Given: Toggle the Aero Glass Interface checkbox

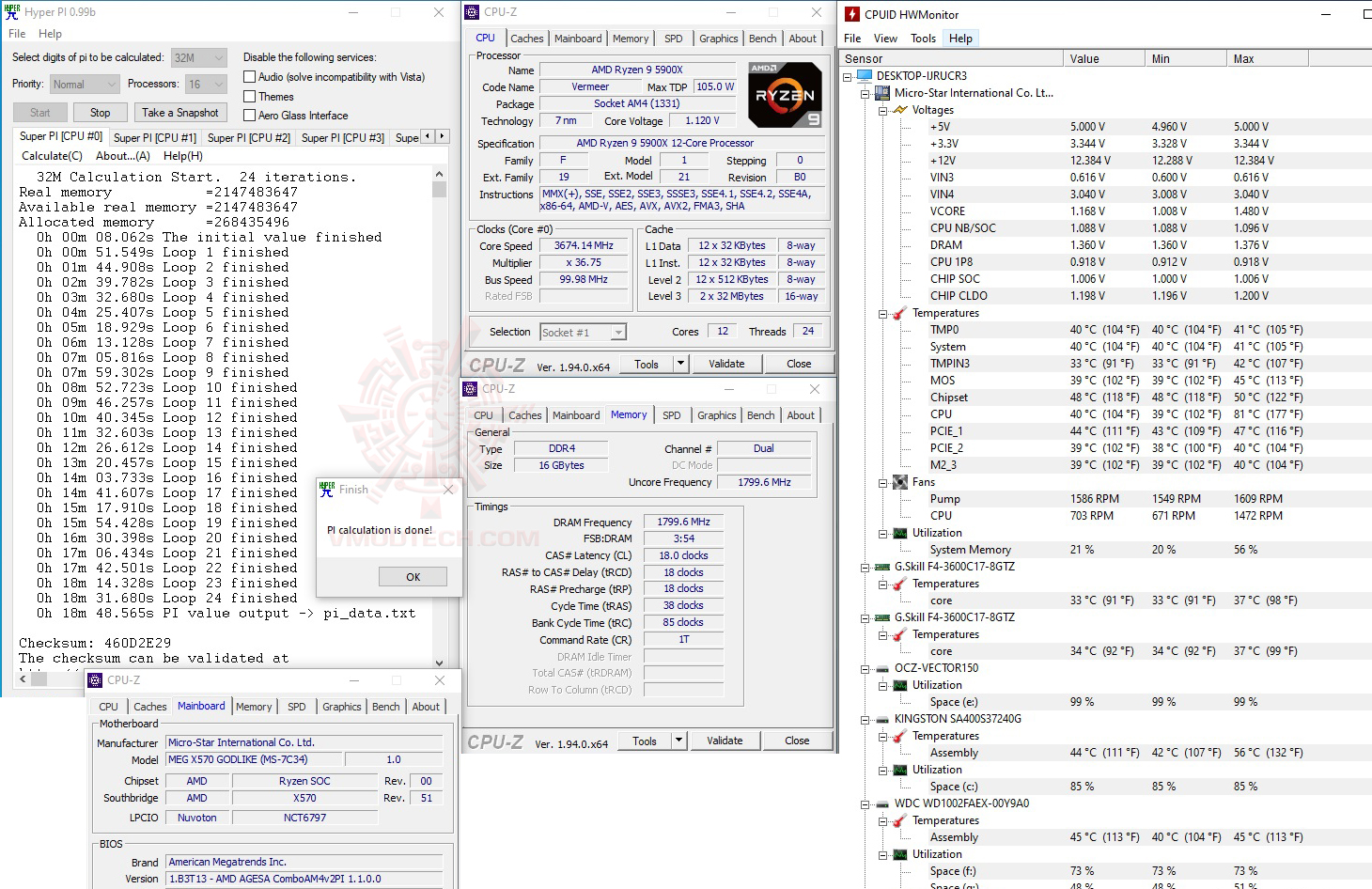Looking at the screenshot, I should [x=249, y=115].
